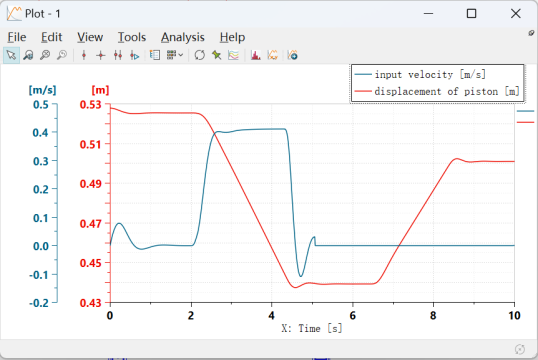
Task: Click the blue [m/s] axis unit label
Action: 42,90
